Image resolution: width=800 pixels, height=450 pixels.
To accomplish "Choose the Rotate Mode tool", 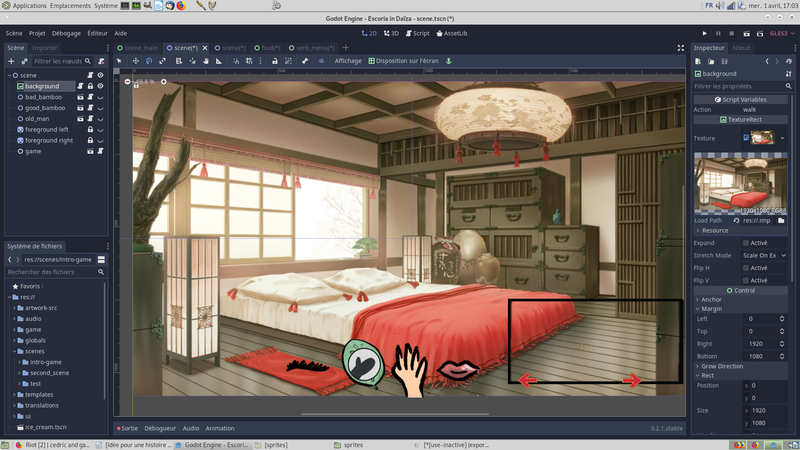I will [149, 61].
